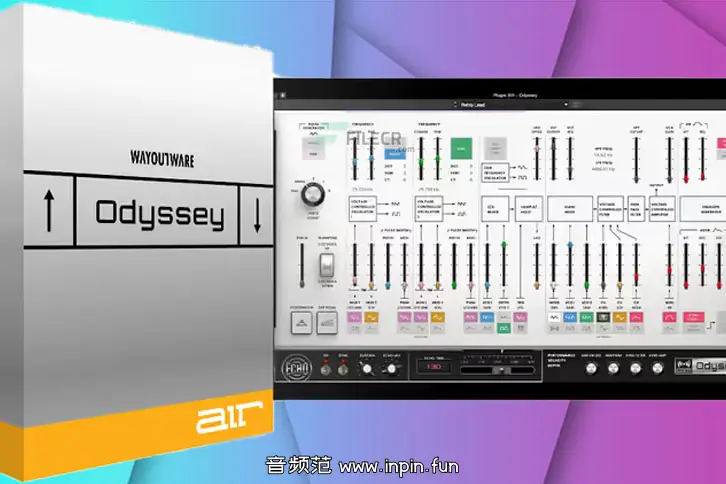726x484 pixels.
Task: Adjust oscillator 1 Coarse frequency slider
Action: (x=355, y=158)
